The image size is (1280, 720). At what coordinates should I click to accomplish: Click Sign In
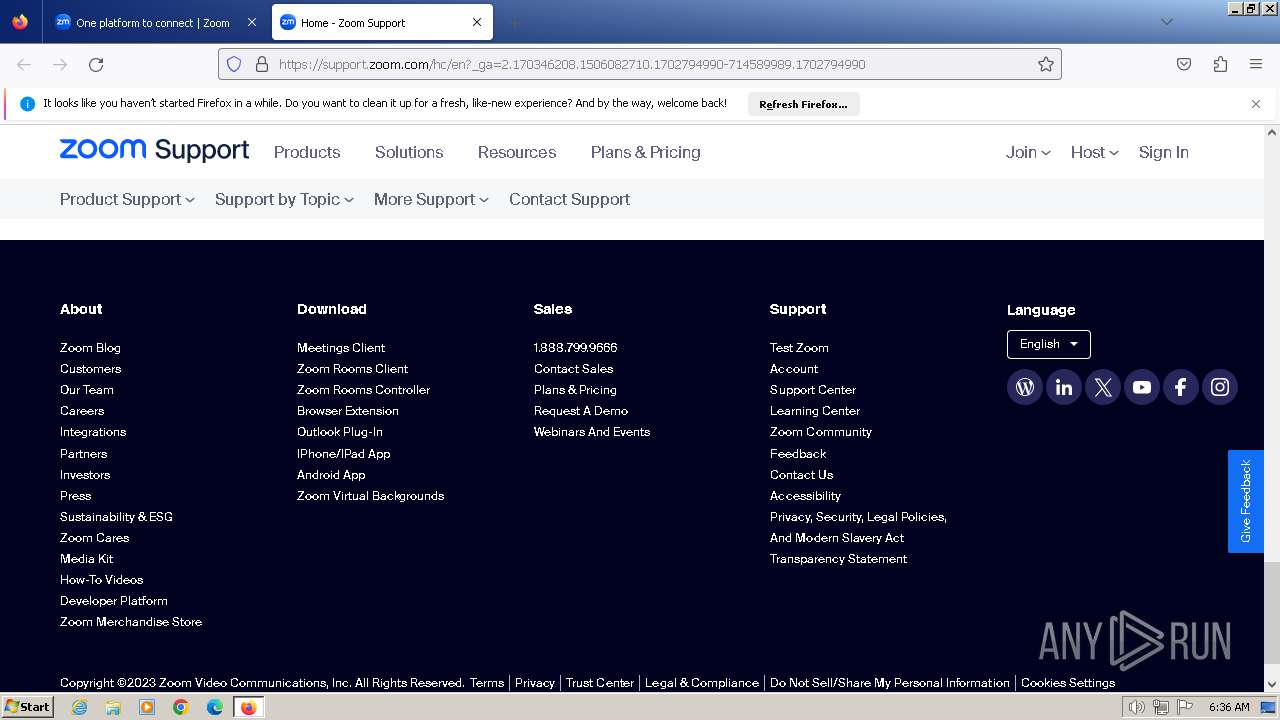click(1163, 152)
